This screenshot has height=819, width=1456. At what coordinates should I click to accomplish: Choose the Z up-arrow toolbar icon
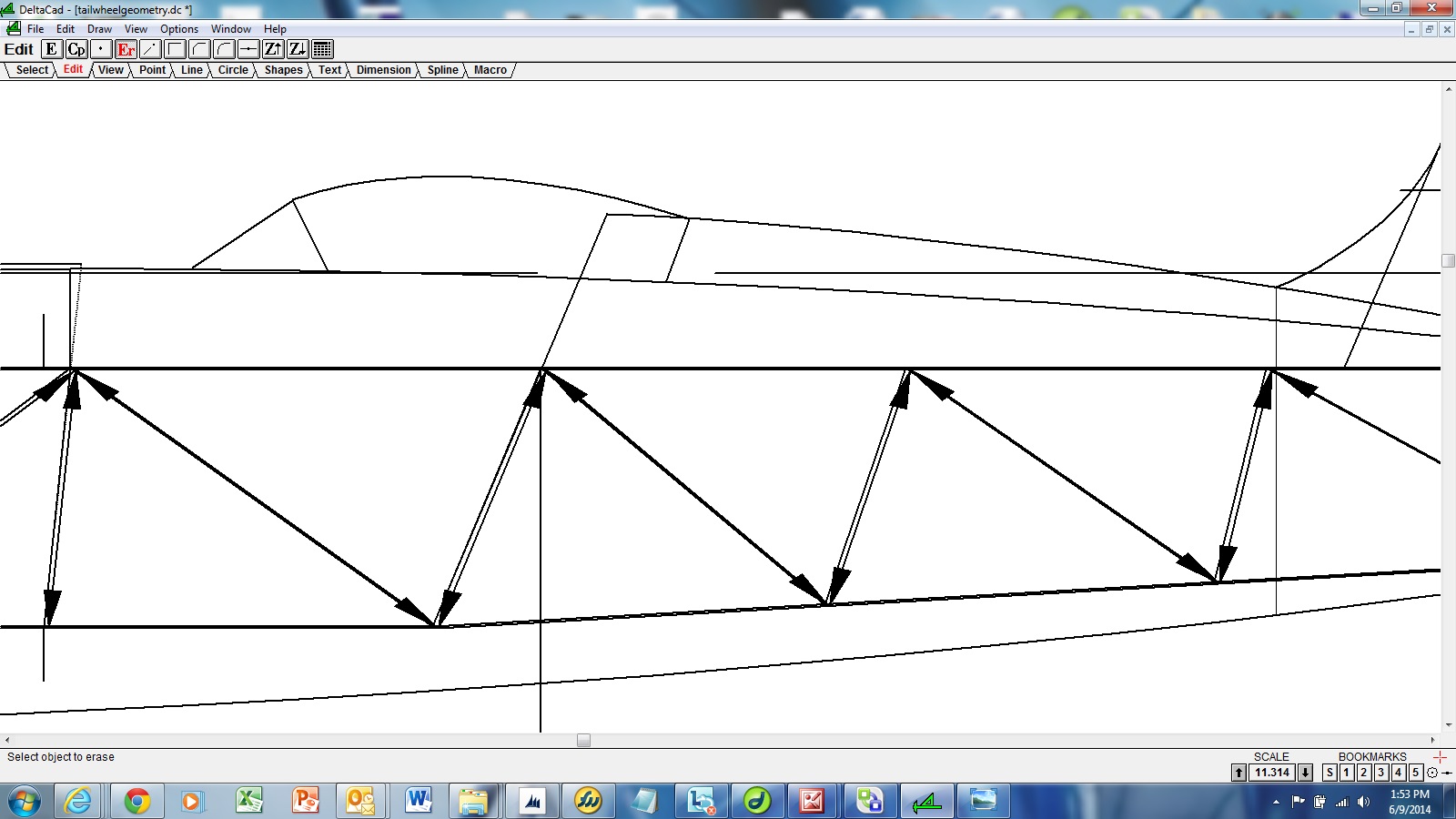coord(273,49)
